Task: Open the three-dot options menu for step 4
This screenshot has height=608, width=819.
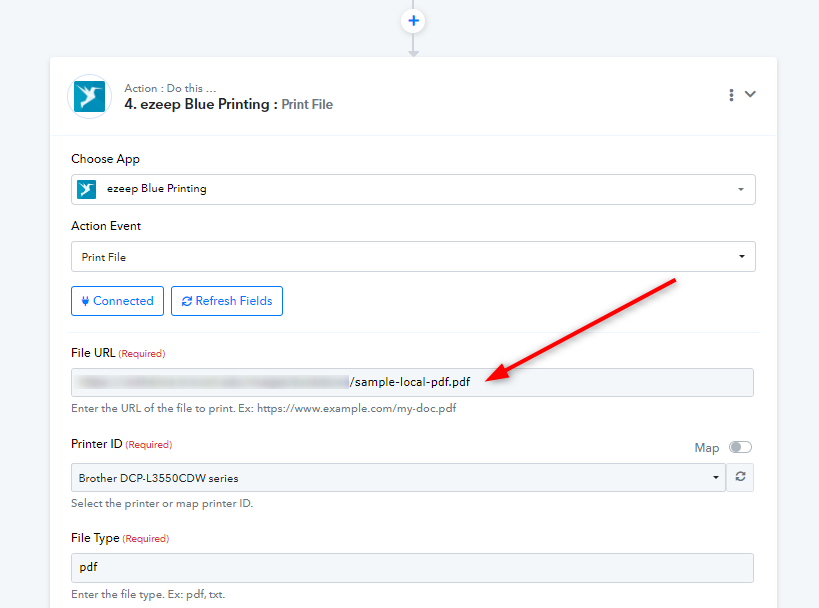Action: coord(731,95)
